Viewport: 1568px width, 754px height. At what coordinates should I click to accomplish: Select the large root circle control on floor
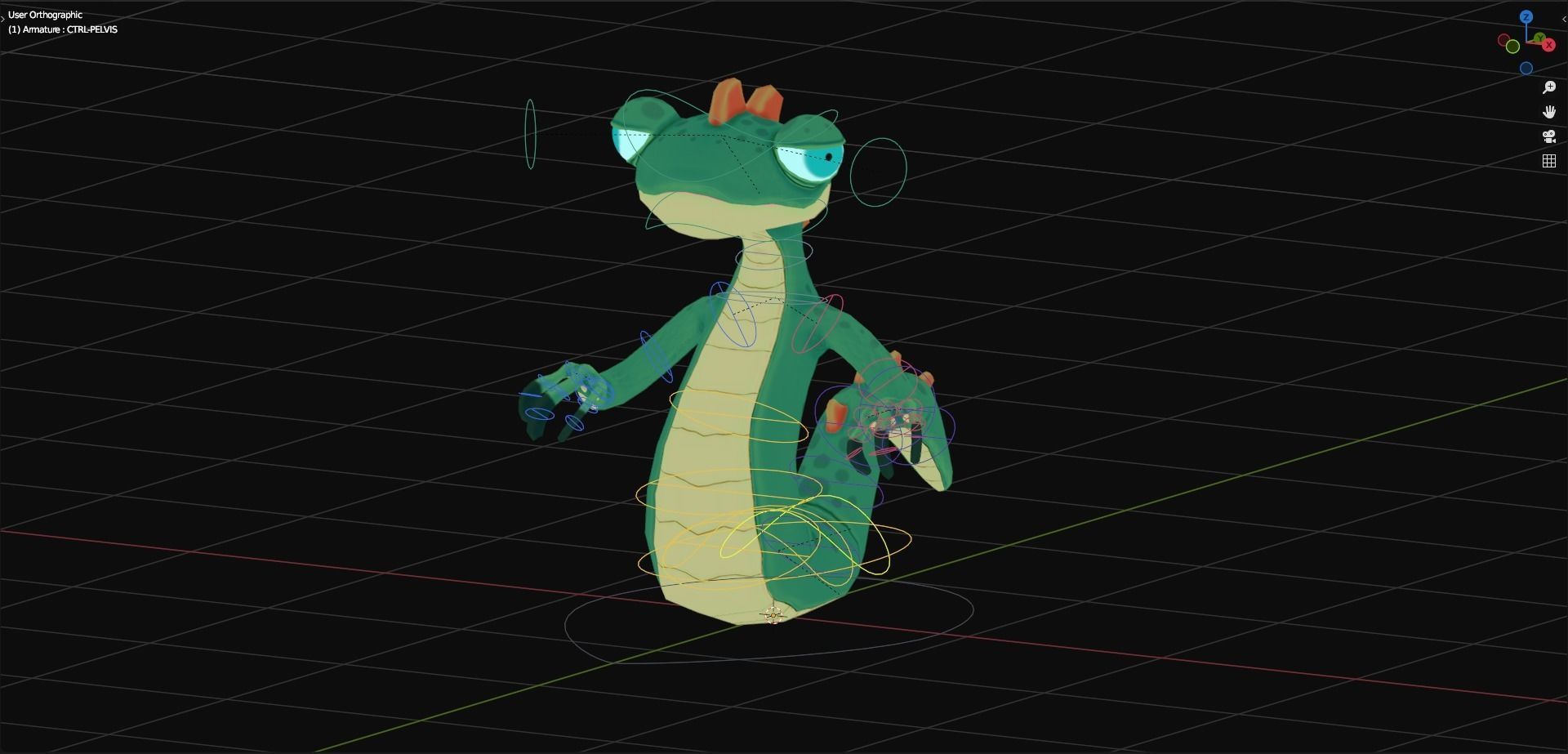click(x=768, y=618)
